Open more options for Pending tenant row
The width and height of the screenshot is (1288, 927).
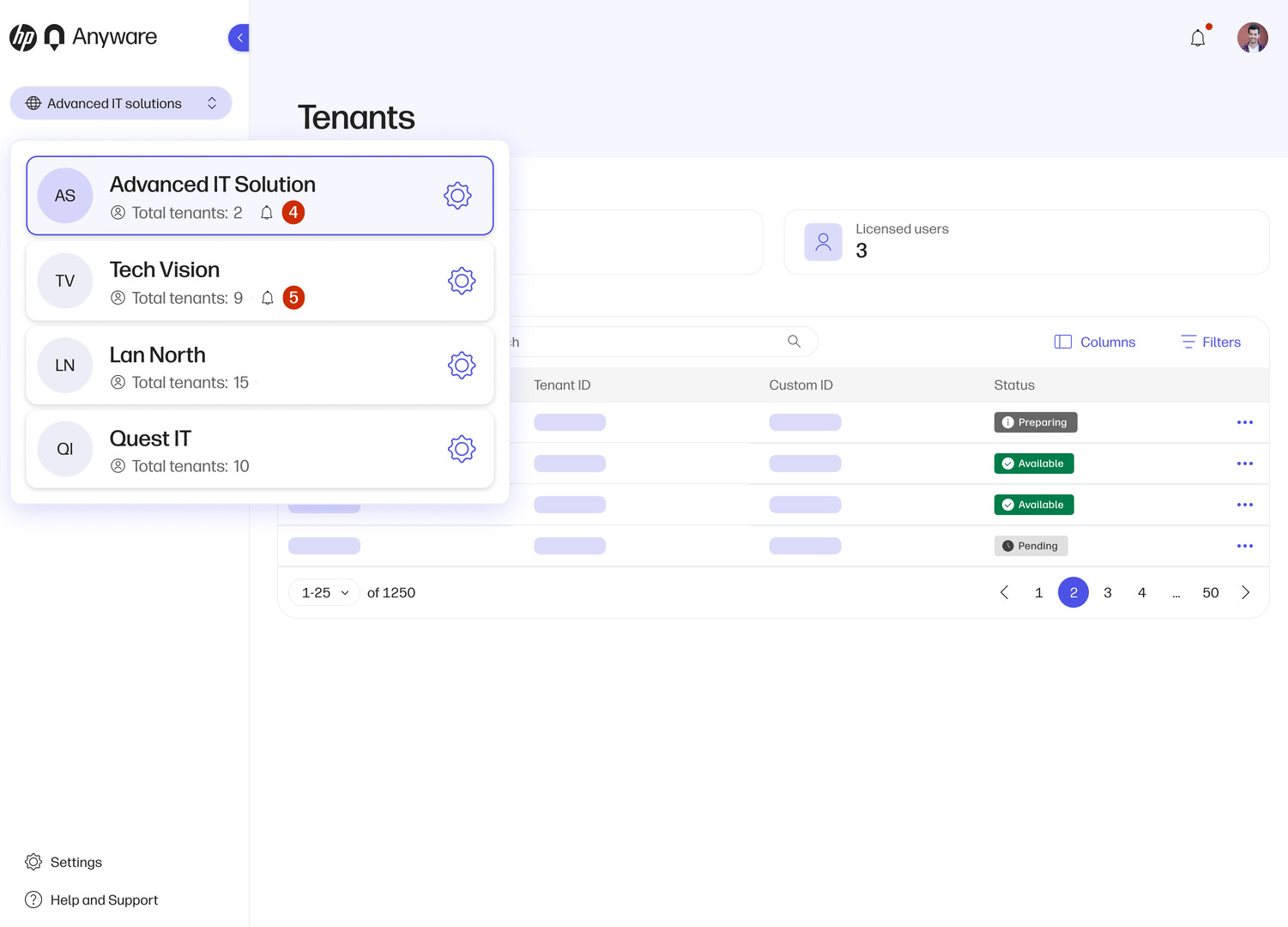pyautogui.click(x=1244, y=546)
